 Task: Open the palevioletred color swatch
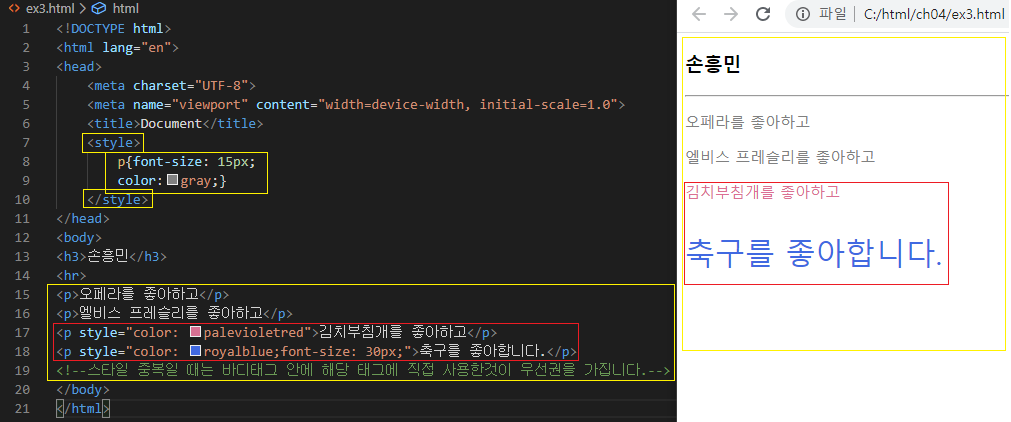pos(196,333)
